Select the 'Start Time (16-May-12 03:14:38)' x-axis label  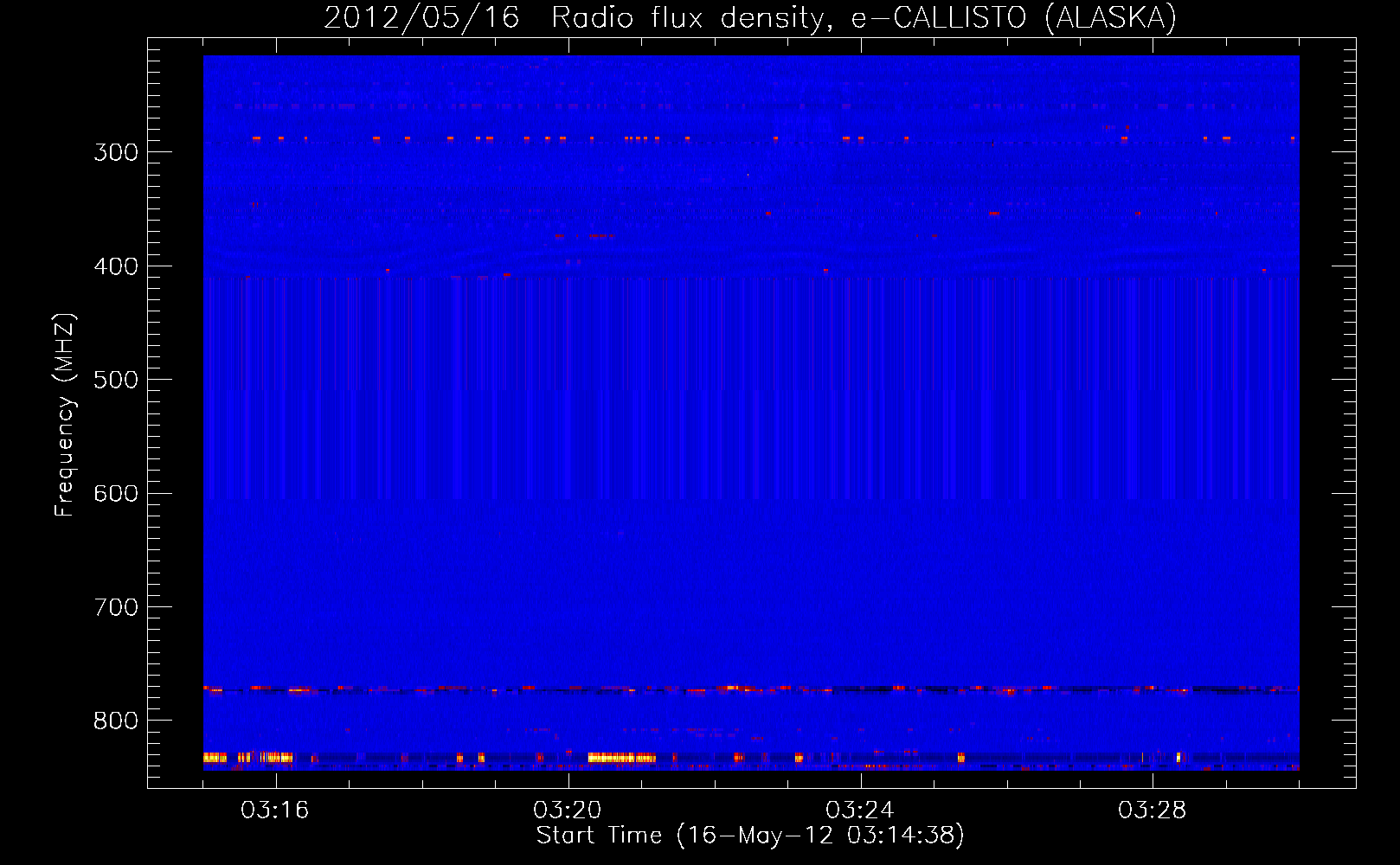(750, 836)
